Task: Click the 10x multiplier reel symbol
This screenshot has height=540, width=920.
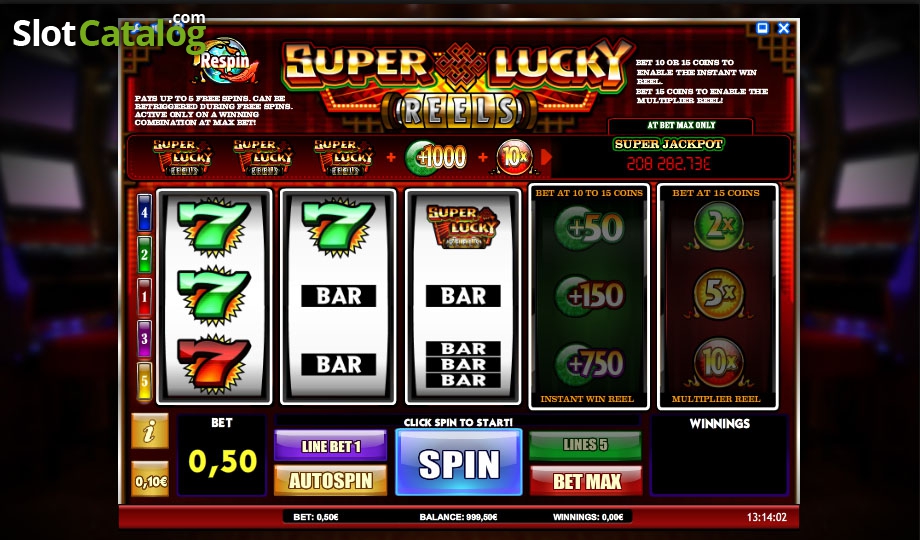Action: (719, 362)
